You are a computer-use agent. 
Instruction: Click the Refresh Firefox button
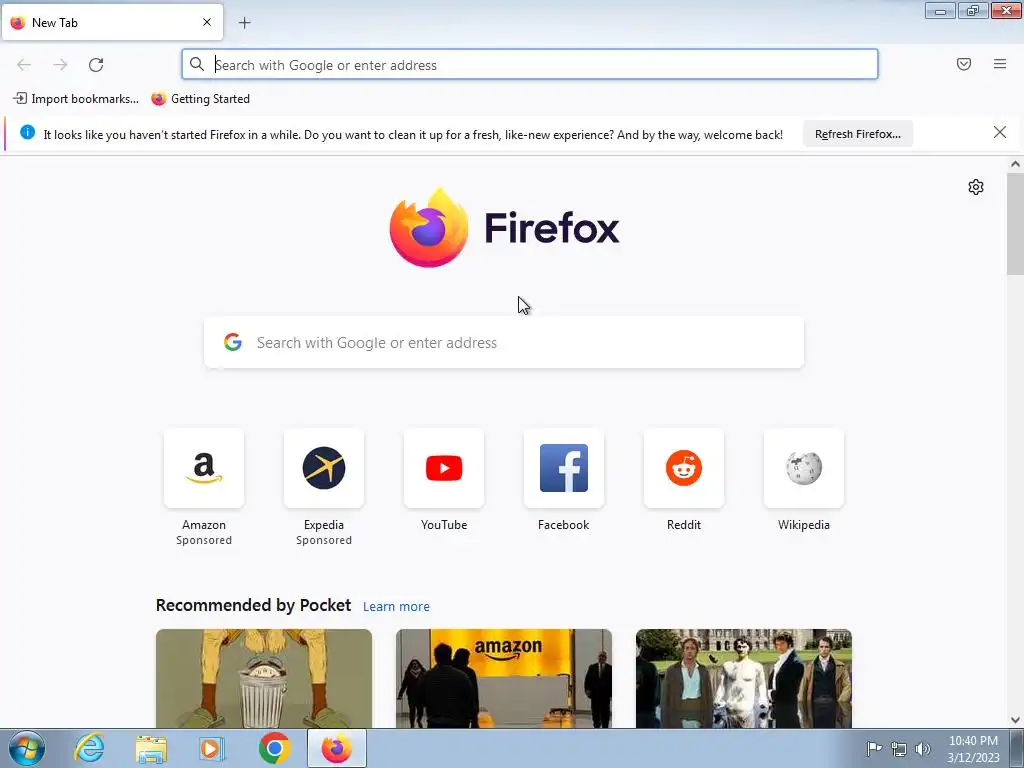coord(857,134)
